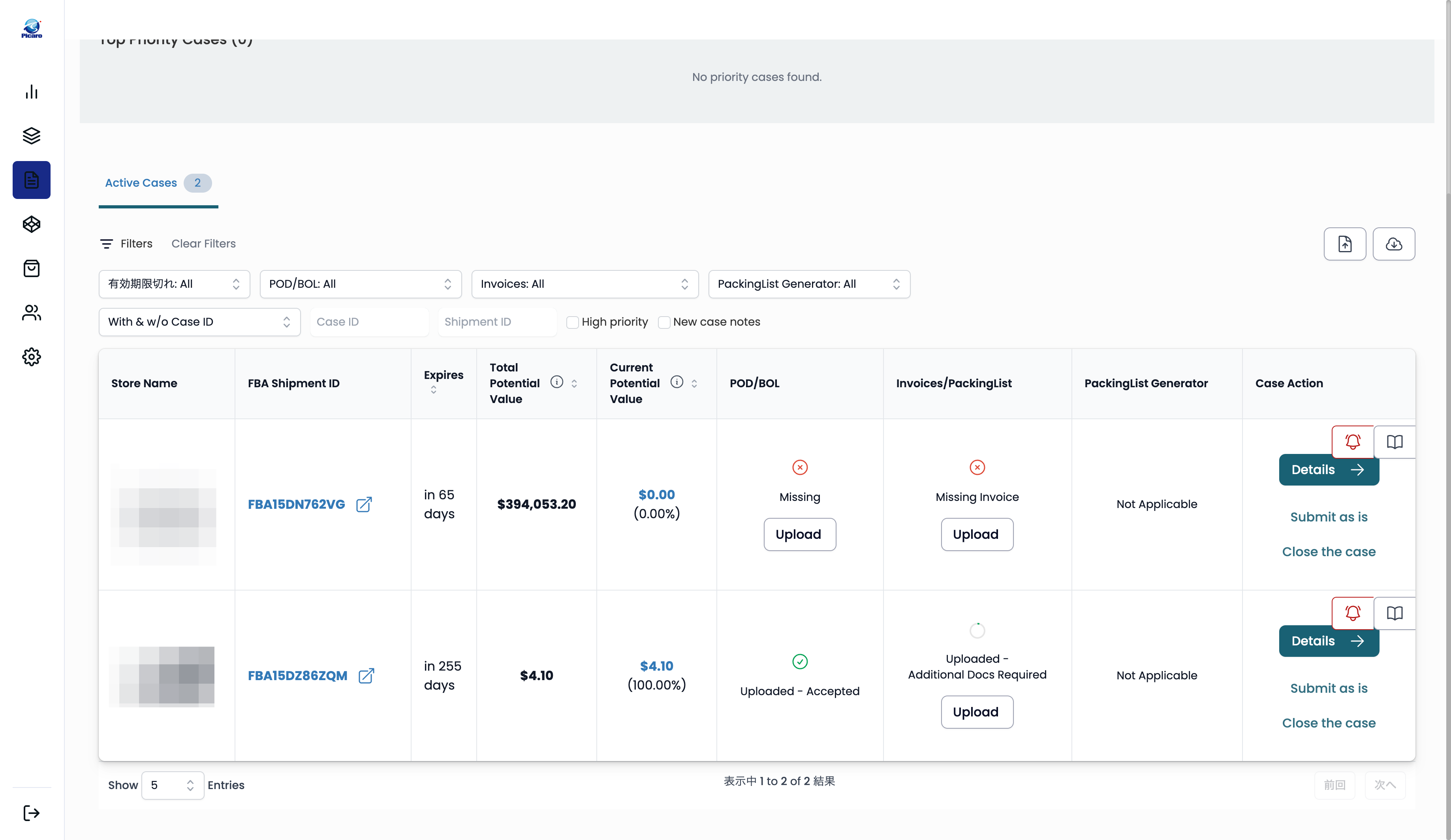Click the Picaro logo

click(32, 28)
